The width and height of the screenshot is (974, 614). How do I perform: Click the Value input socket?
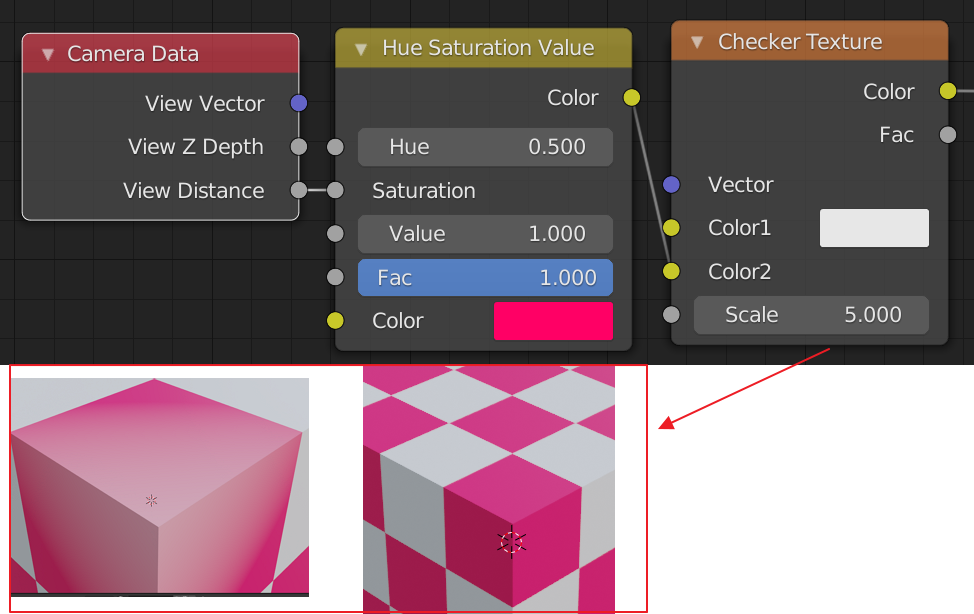(335, 234)
